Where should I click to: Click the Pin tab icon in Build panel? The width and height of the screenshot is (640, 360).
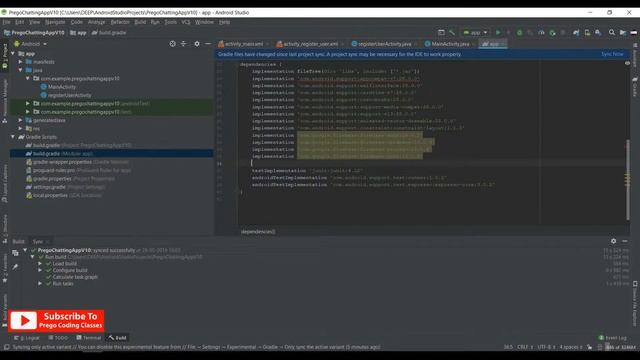[x=15, y=267]
